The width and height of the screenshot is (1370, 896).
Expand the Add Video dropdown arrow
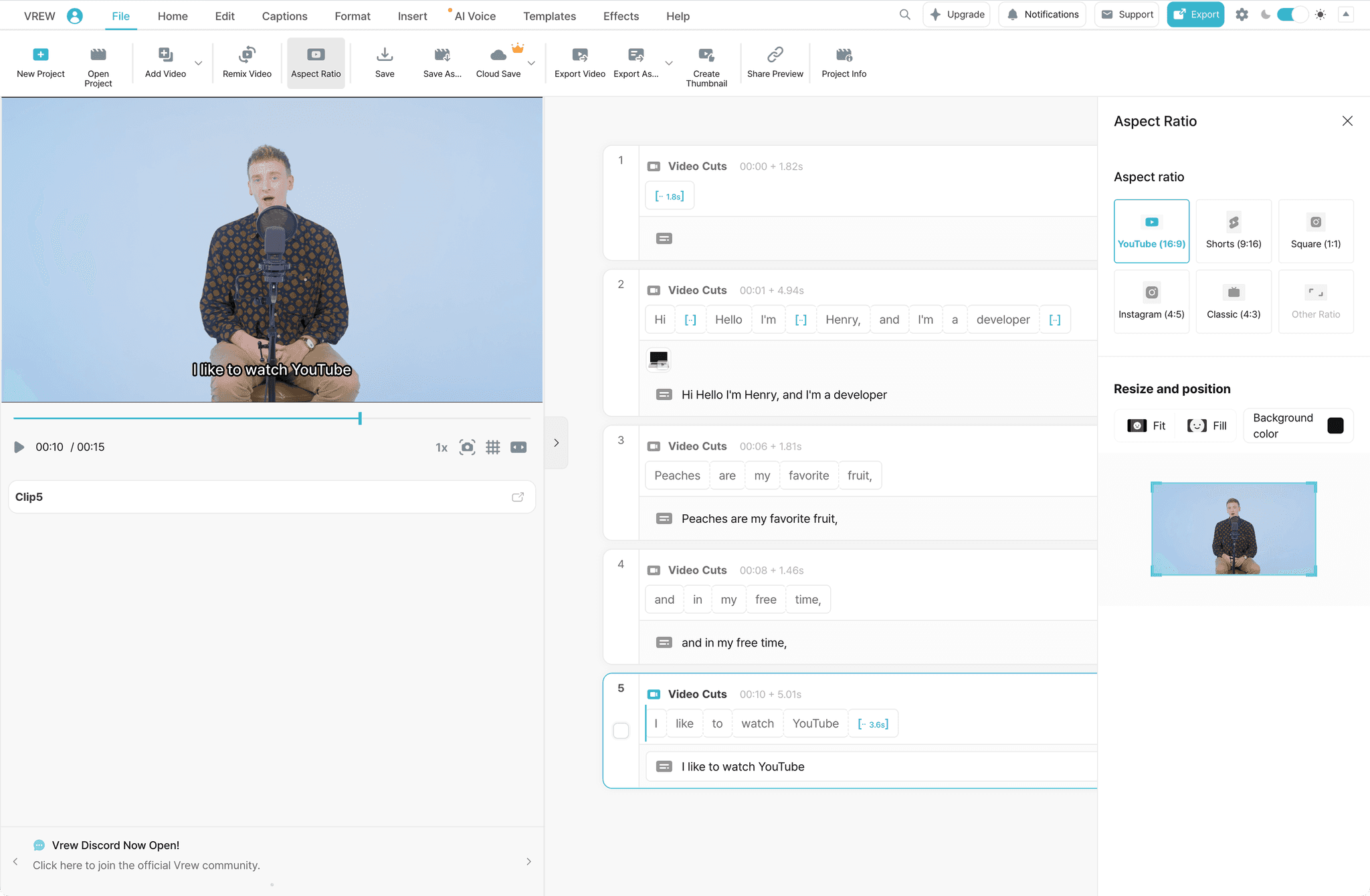tap(199, 64)
